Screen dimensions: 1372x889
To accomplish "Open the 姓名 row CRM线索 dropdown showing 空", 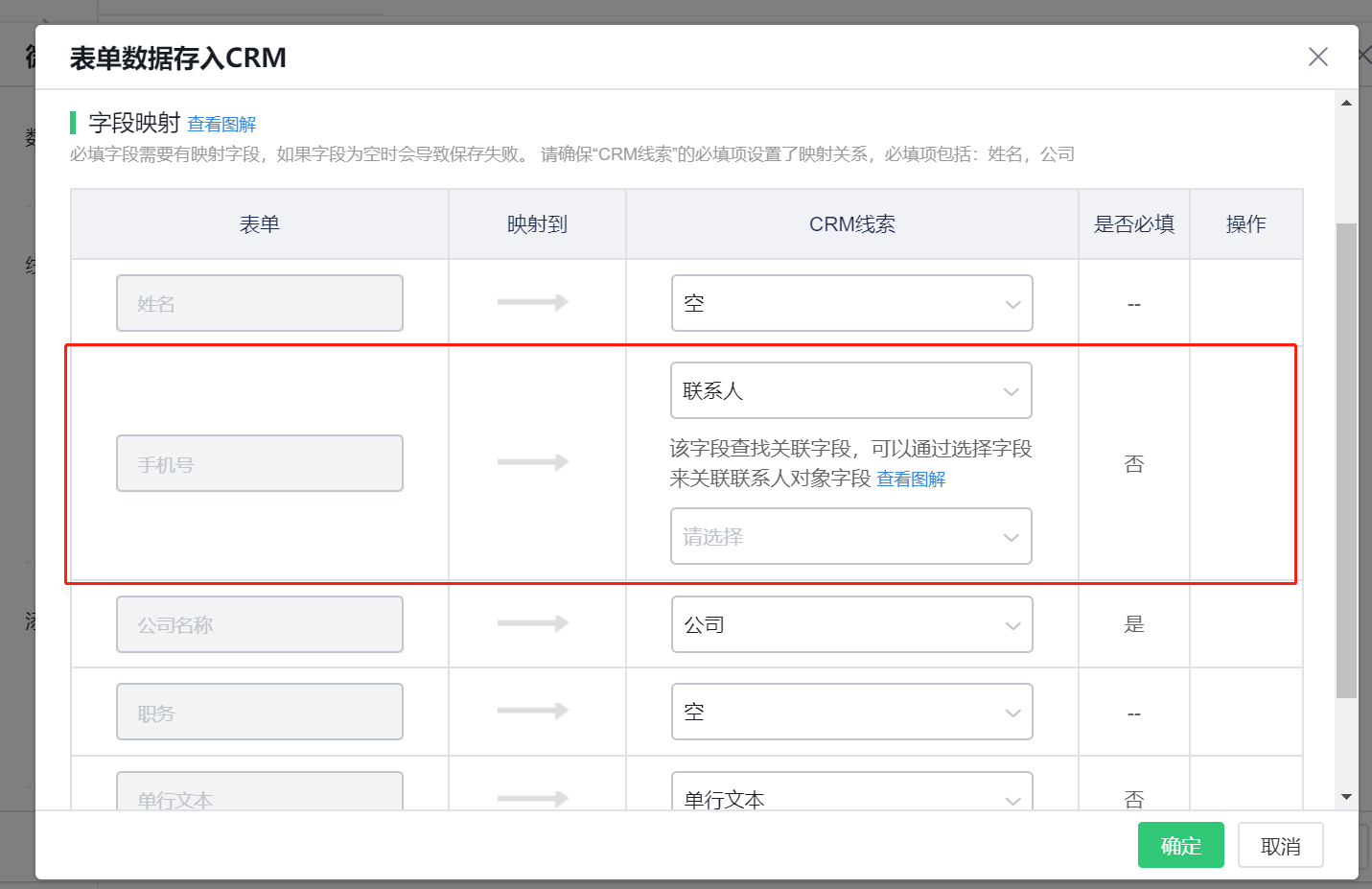I will 851,303.
